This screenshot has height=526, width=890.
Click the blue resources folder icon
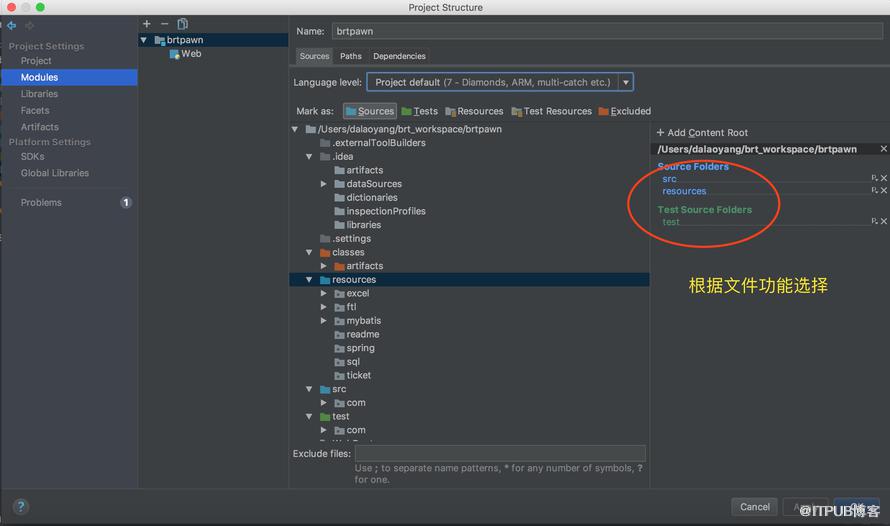click(325, 280)
